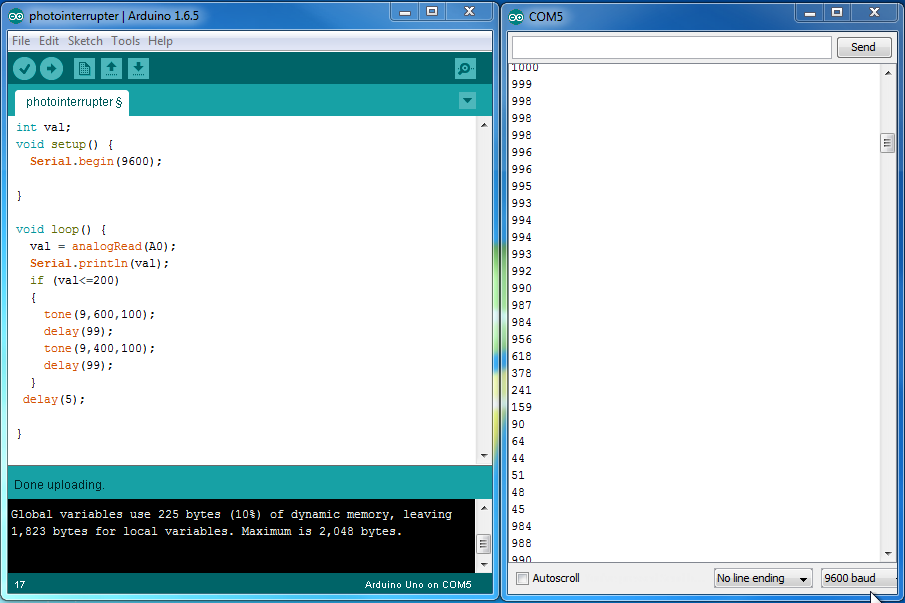
Task: Click the tone(9,600,100); line
Action: [99, 314]
